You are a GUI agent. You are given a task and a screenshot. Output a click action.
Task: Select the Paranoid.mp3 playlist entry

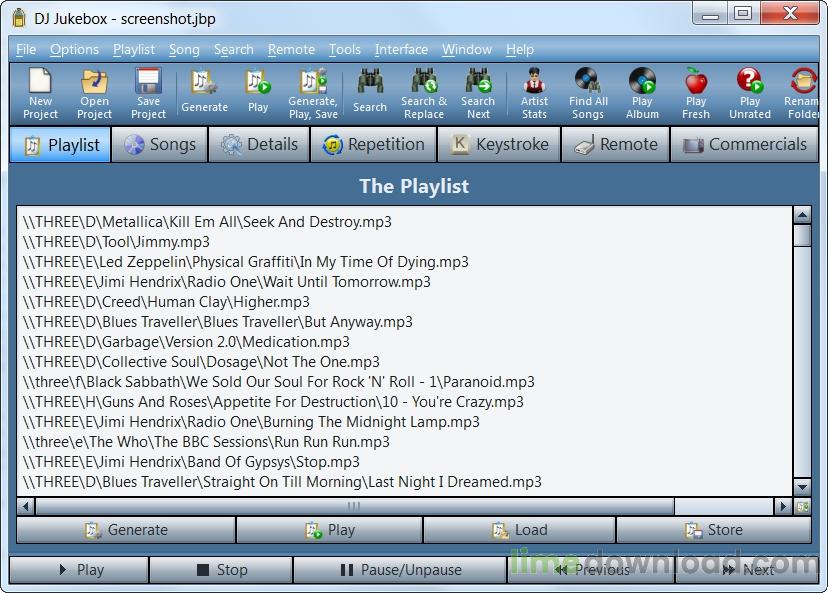coord(278,382)
